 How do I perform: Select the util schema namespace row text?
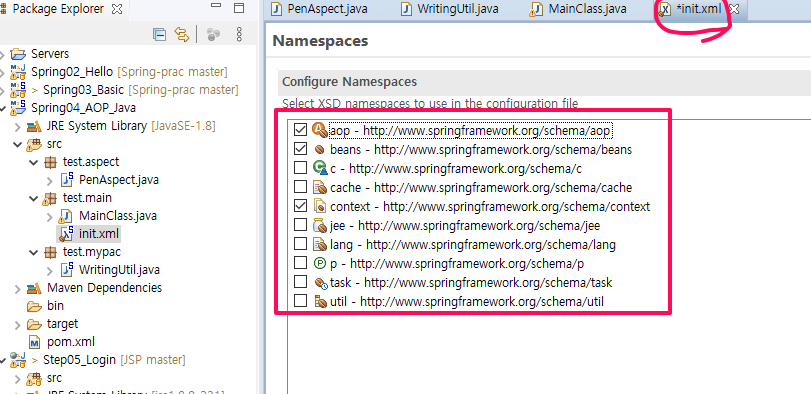click(467, 301)
